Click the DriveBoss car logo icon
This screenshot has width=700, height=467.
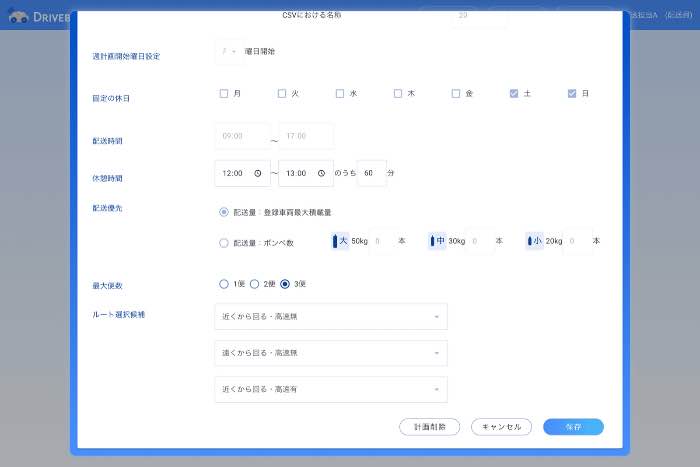click(18, 17)
